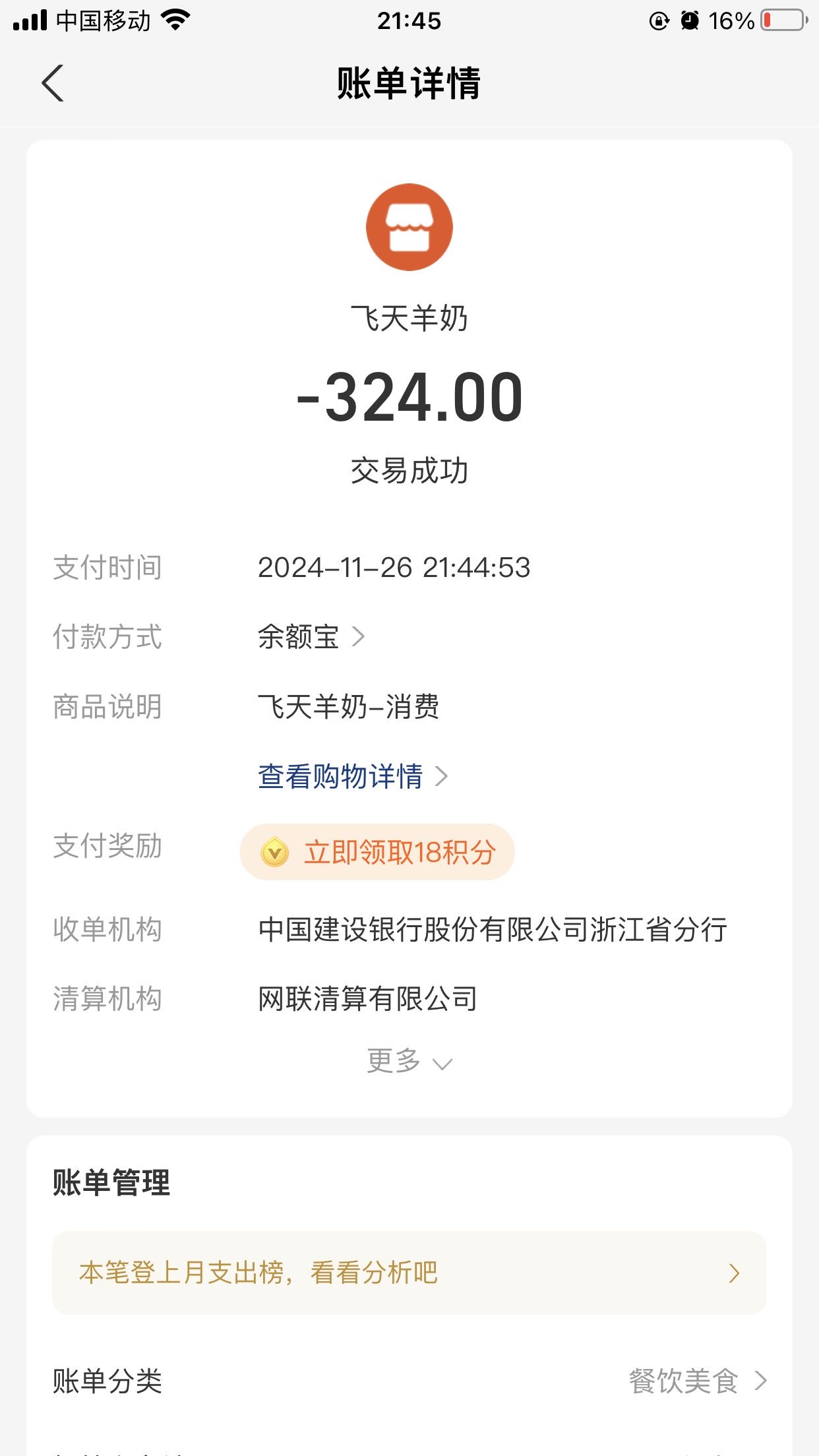Open monthly spending ranking analysis banner
Image resolution: width=819 pixels, height=1456 pixels.
click(x=409, y=1273)
